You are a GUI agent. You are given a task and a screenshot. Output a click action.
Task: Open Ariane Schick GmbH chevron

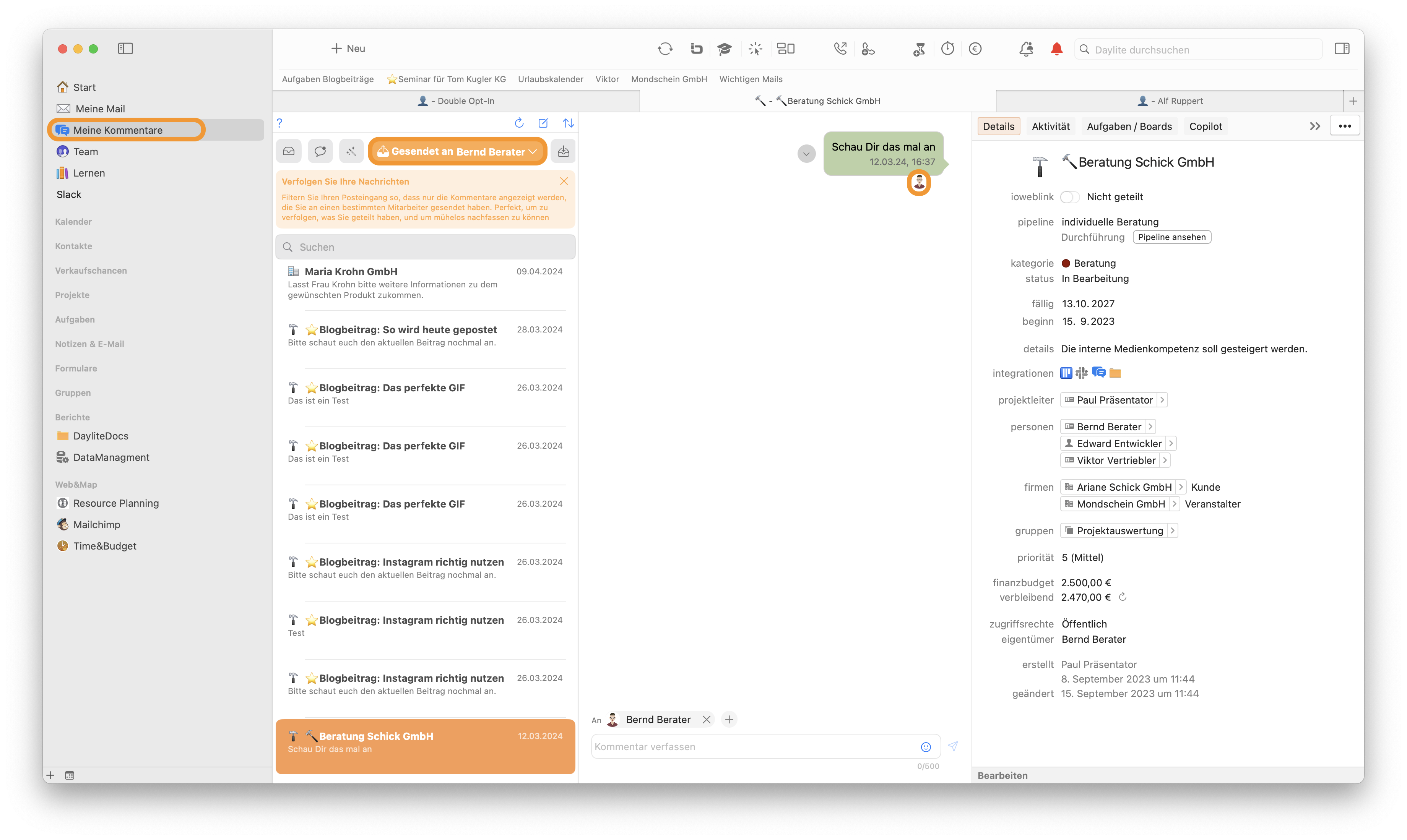click(x=1181, y=487)
